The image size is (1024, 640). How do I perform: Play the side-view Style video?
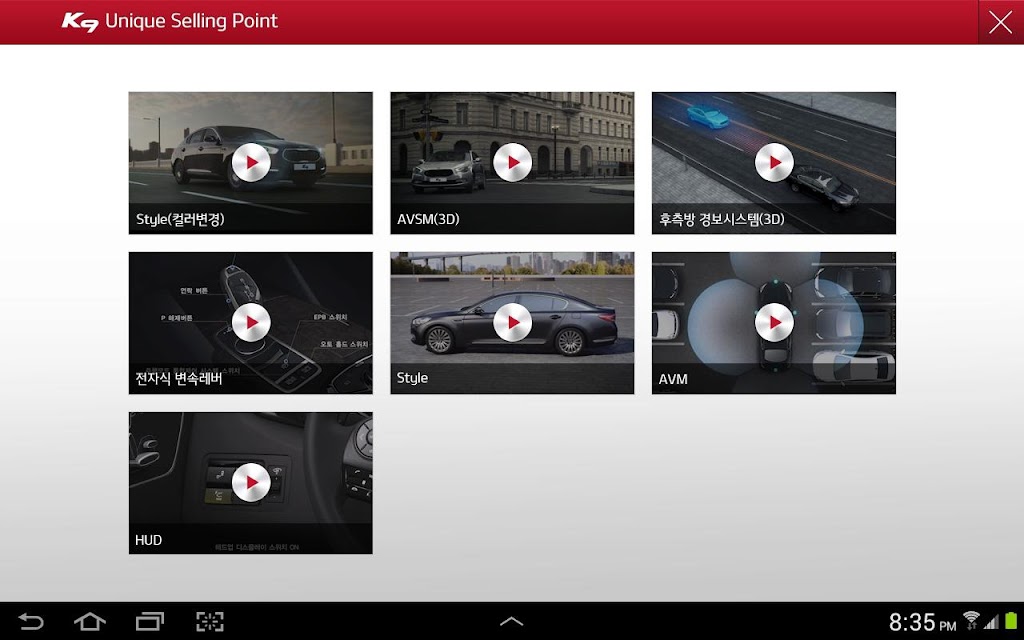click(512, 323)
